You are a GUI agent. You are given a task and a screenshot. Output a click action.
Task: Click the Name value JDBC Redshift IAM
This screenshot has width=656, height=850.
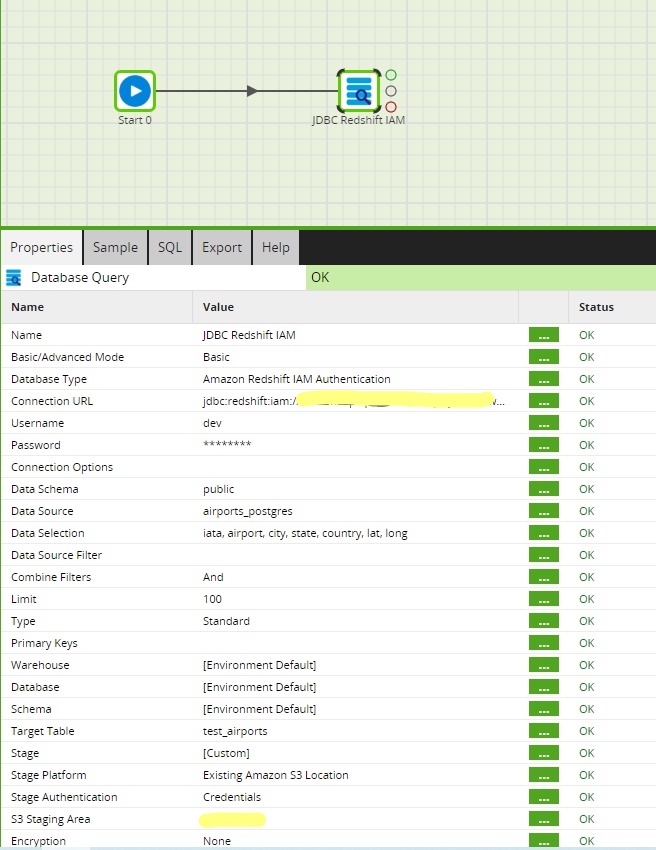(x=248, y=335)
